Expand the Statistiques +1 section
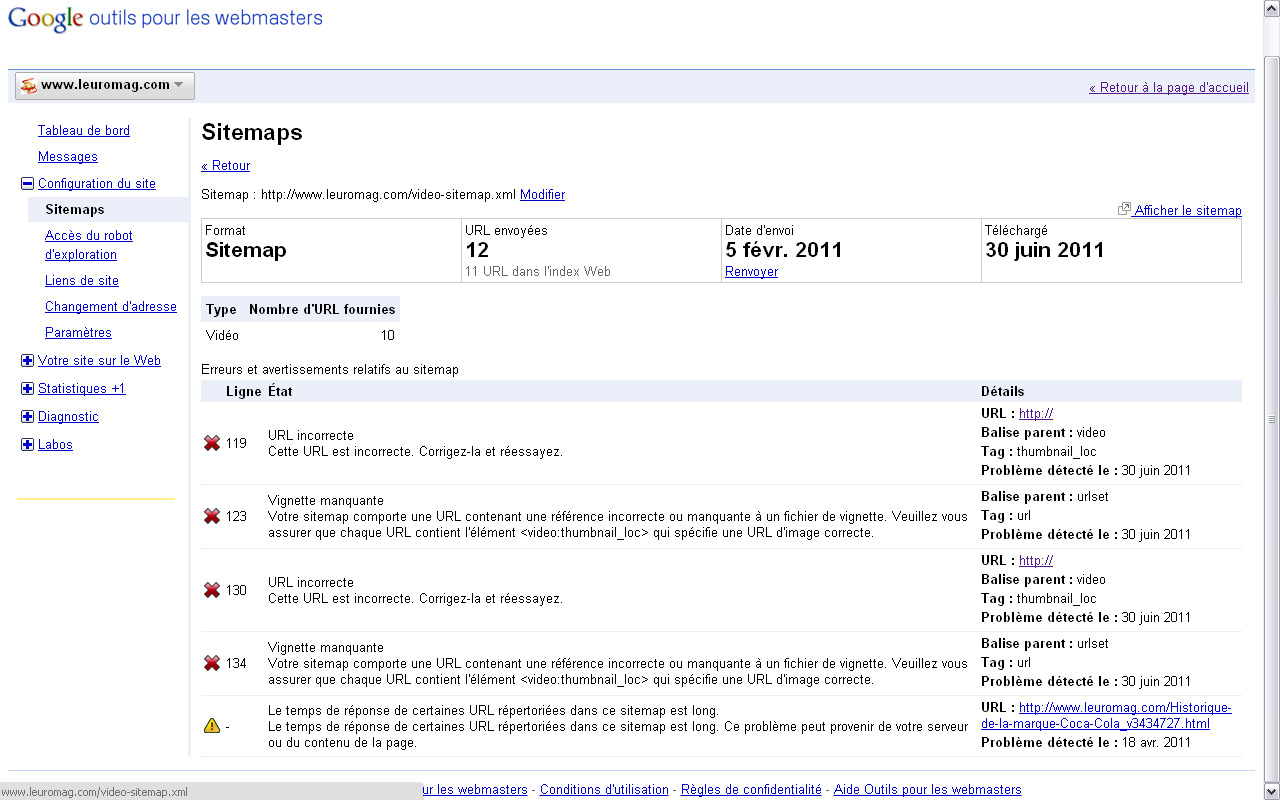Viewport: 1280px width, 800px height. click(x=28, y=389)
